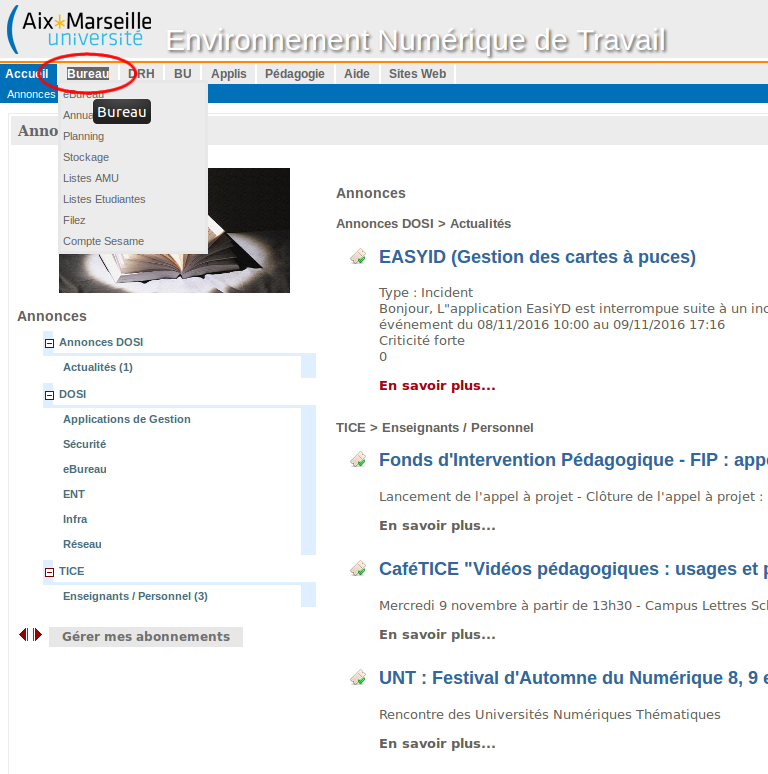Collapse the TICE category node
Image resolution: width=768 pixels, height=774 pixels.
coord(49,572)
